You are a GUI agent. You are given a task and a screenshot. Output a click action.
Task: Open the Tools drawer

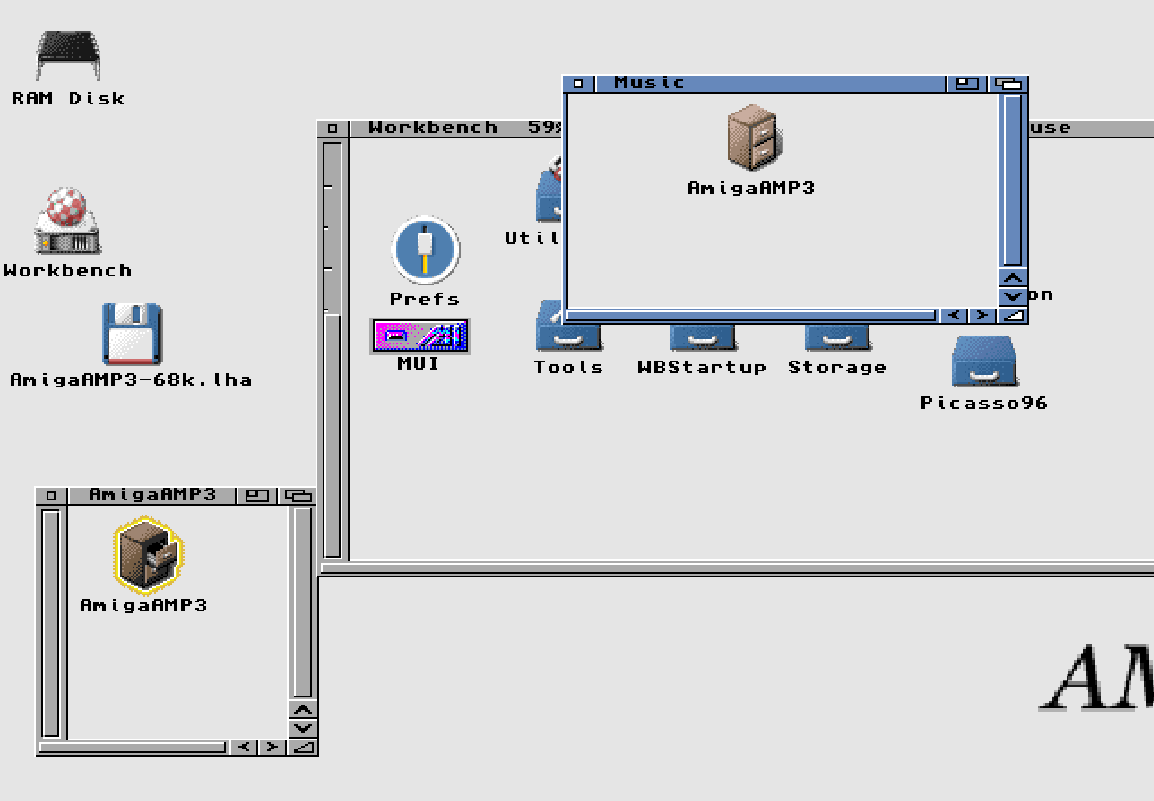click(568, 338)
